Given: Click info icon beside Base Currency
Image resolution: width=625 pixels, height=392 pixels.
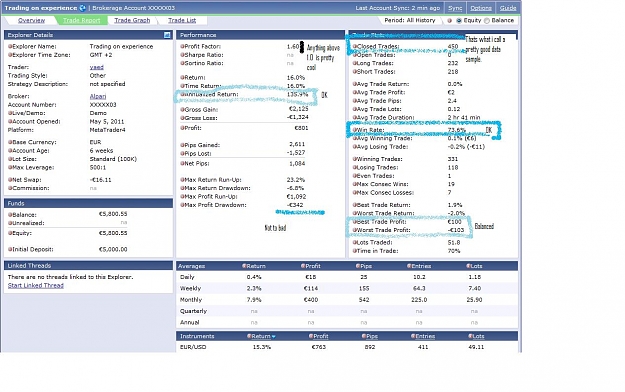Looking at the screenshot, I should click(10, 142).
